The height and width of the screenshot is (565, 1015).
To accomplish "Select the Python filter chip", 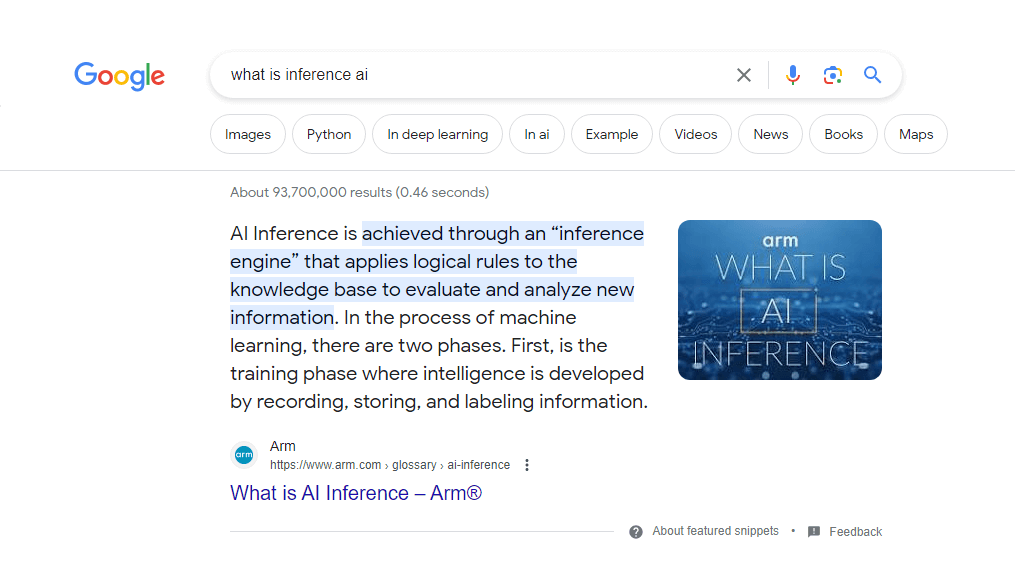I will pyautogui.click(x=329, y=134).
